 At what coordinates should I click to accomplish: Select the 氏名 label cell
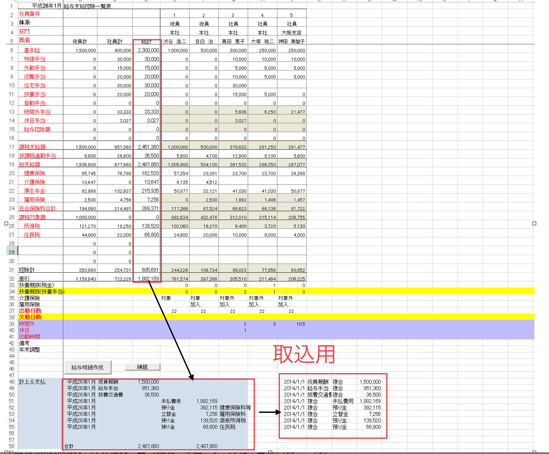coord(25,41)
